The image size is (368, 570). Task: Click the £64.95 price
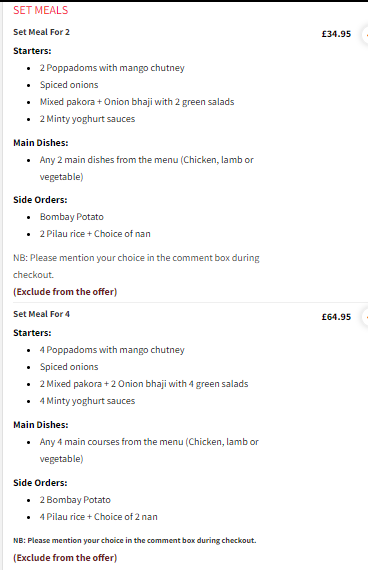(x=336, y=317)
